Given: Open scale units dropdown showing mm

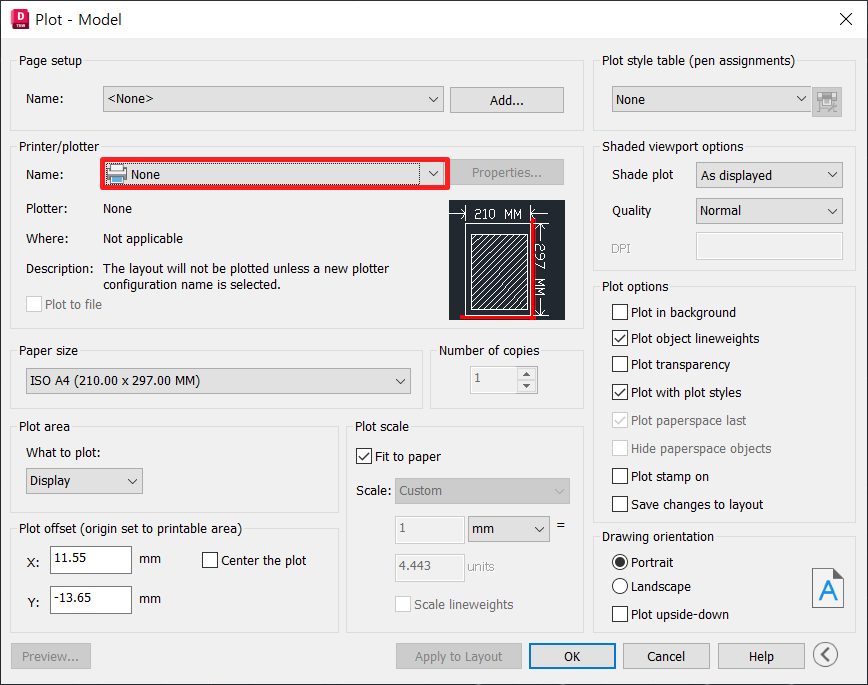Looking at the screenshot, I should [509, 529].
